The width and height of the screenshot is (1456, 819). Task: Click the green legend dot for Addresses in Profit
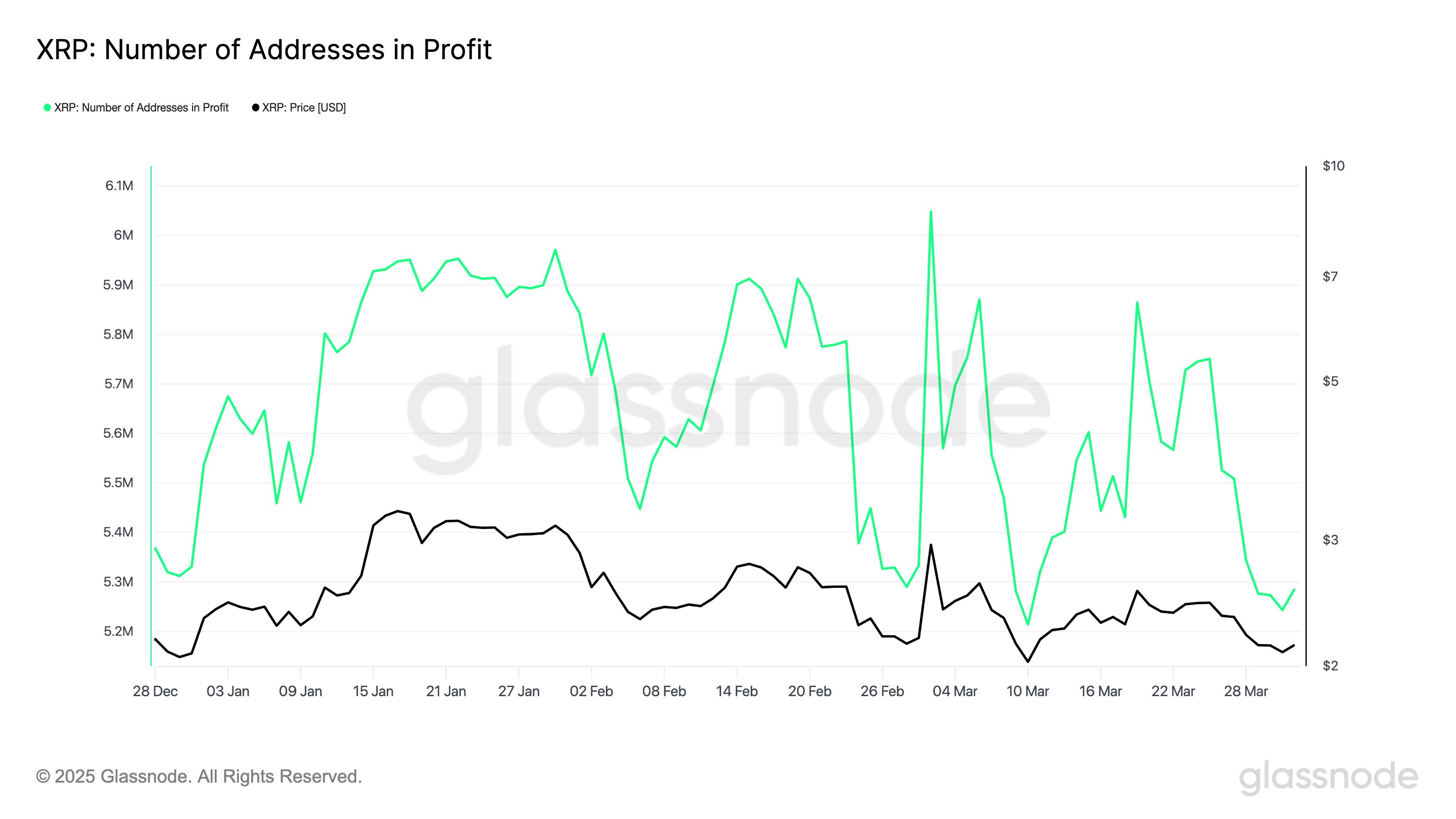[x=47, y=107]
